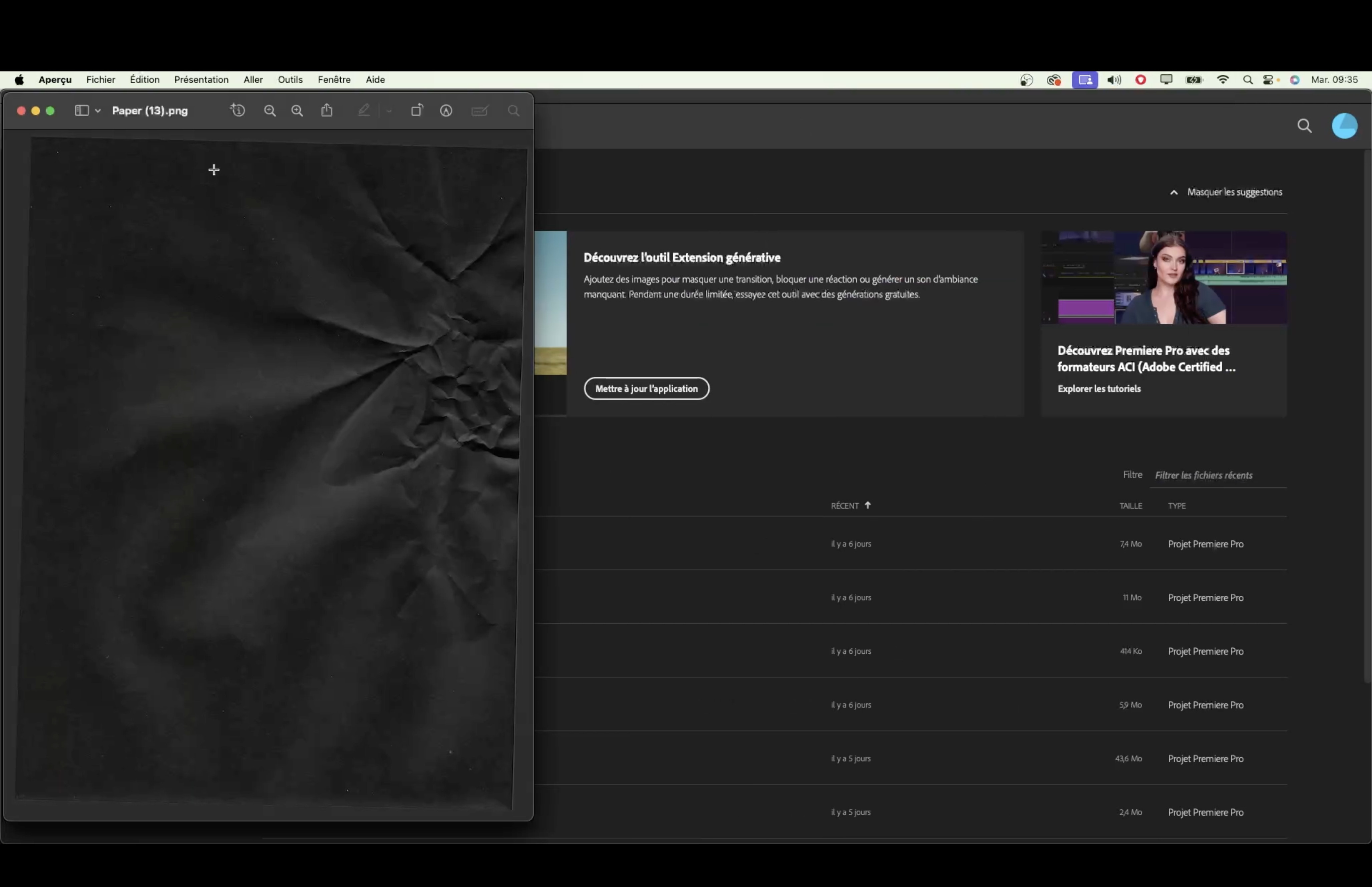Screen dimensions: 1372x887
Task: Open the Explorer les tutoriels link
Action: pos(1098,389)
